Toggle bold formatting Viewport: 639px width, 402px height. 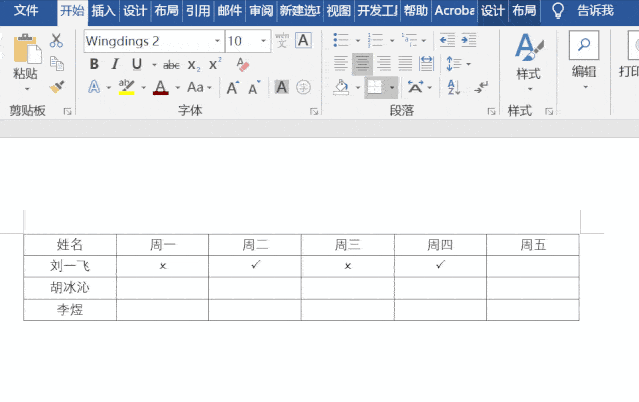(x=94, y=64)
